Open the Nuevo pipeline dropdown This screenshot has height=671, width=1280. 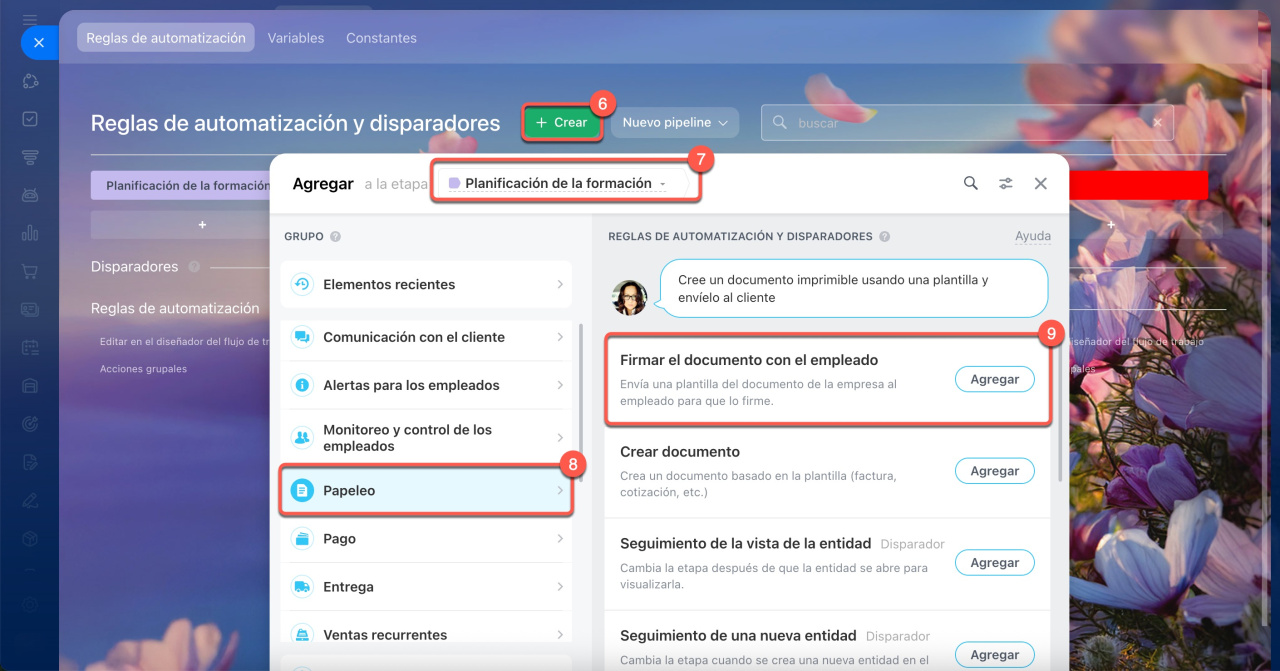tap(675, 123)
